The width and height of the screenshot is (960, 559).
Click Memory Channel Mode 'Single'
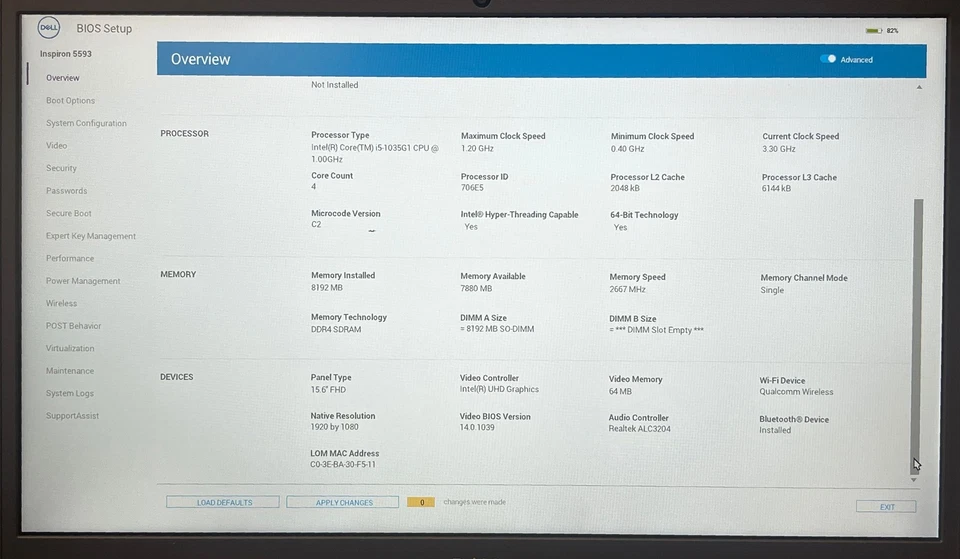click(772, 290)
